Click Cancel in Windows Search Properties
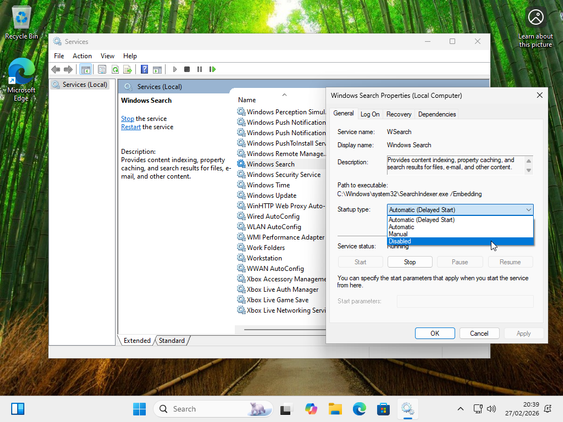Viewport: 563px width, 422px height. coord(479,333)
